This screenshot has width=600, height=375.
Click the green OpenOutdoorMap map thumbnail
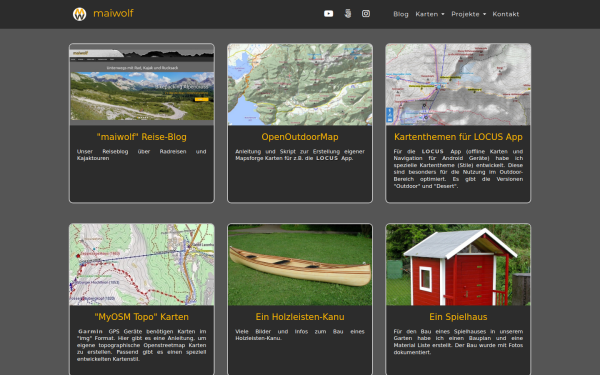coord(300,85)
